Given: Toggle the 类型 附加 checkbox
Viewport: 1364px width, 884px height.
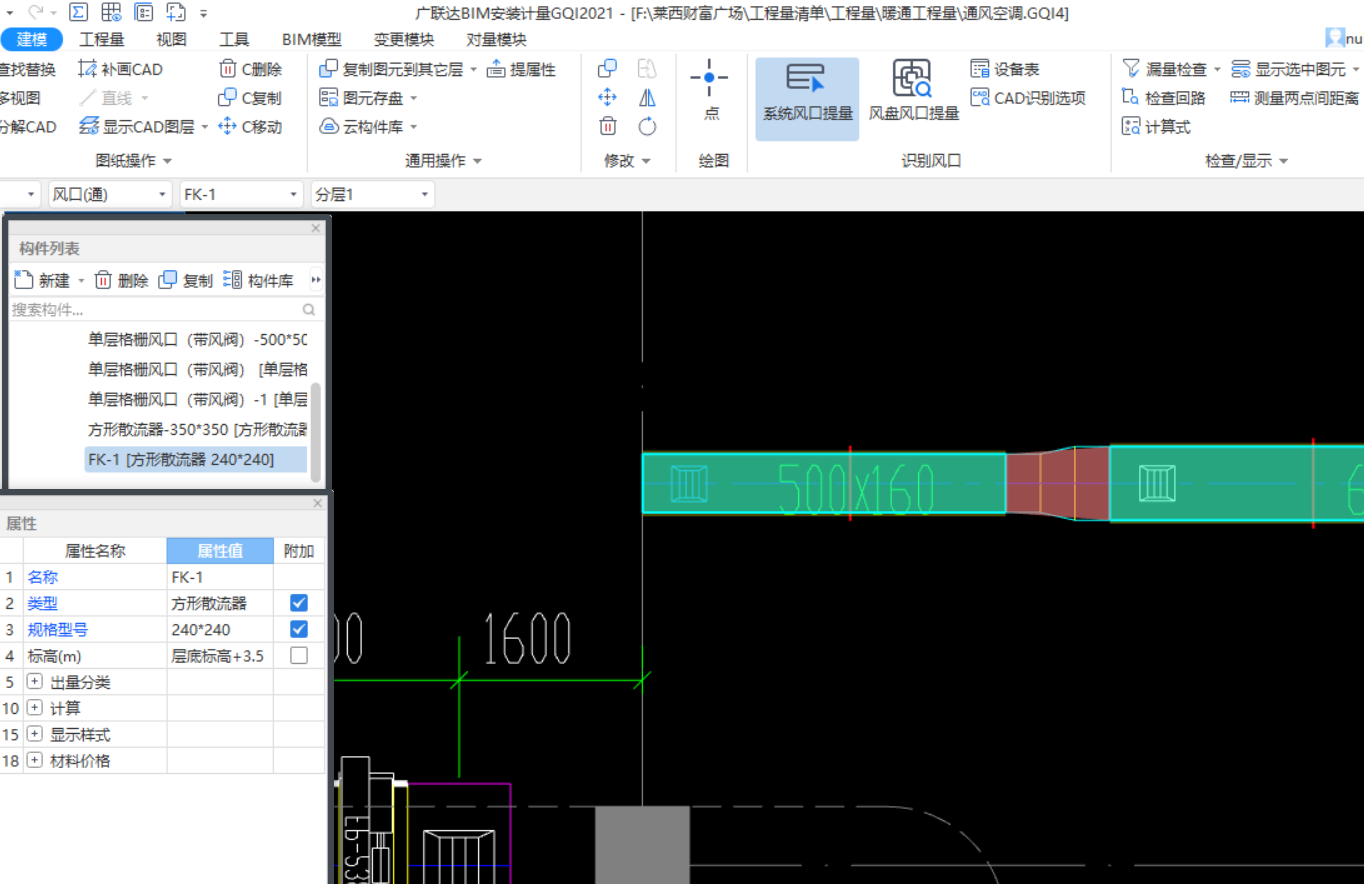Looking at the screenshot, I should pyautogui.click(x=298, y=603).
